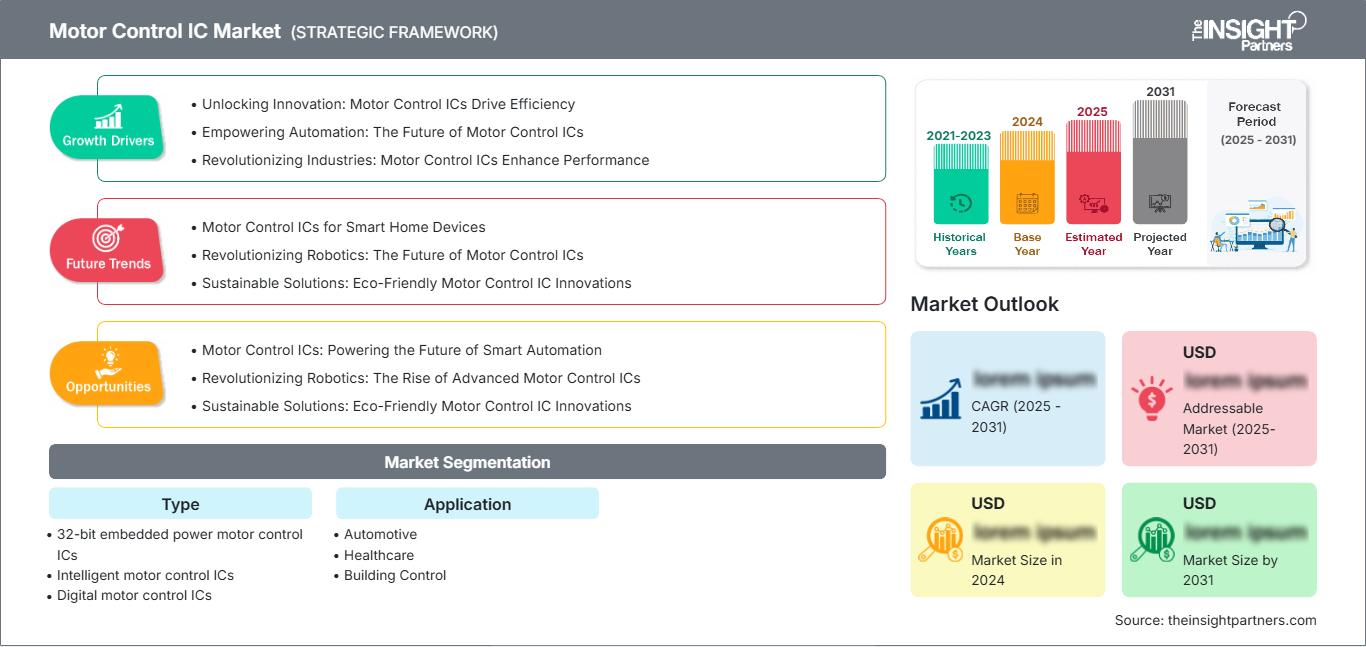Image resolution: width=1366 pixels, height=647 pixels.
Task: Click the Market Size by 2031 icon
Action: (x=1152, y=540)
